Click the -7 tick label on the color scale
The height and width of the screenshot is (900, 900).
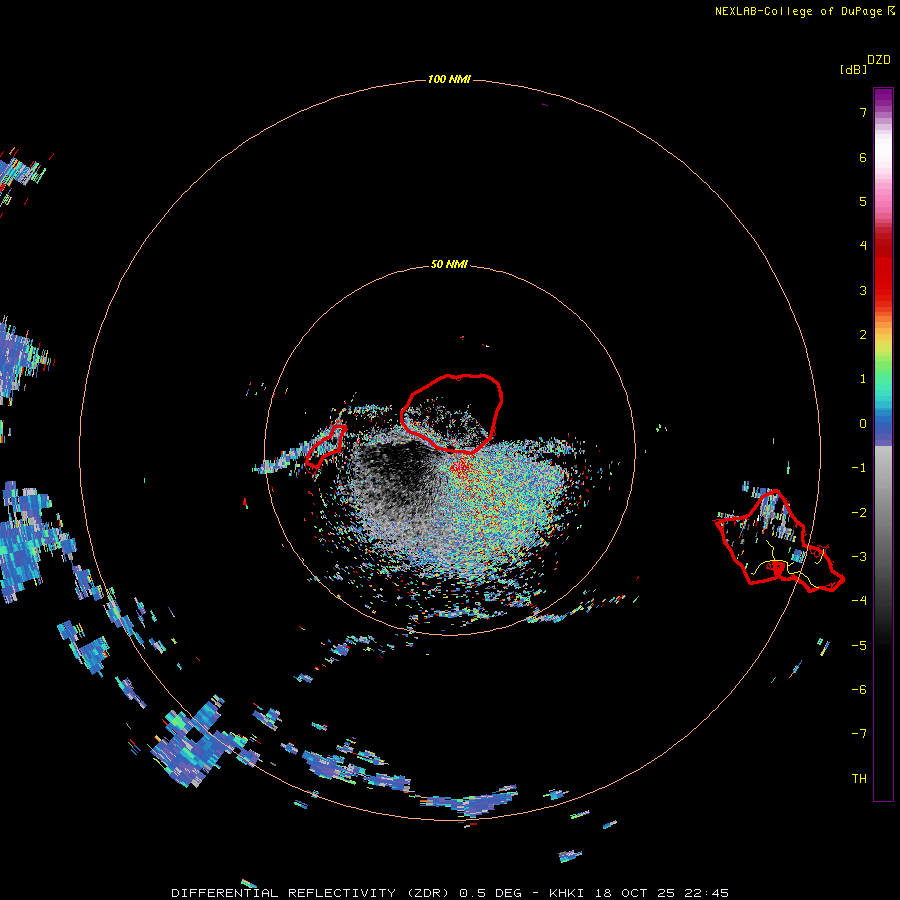tap(859, 734)
